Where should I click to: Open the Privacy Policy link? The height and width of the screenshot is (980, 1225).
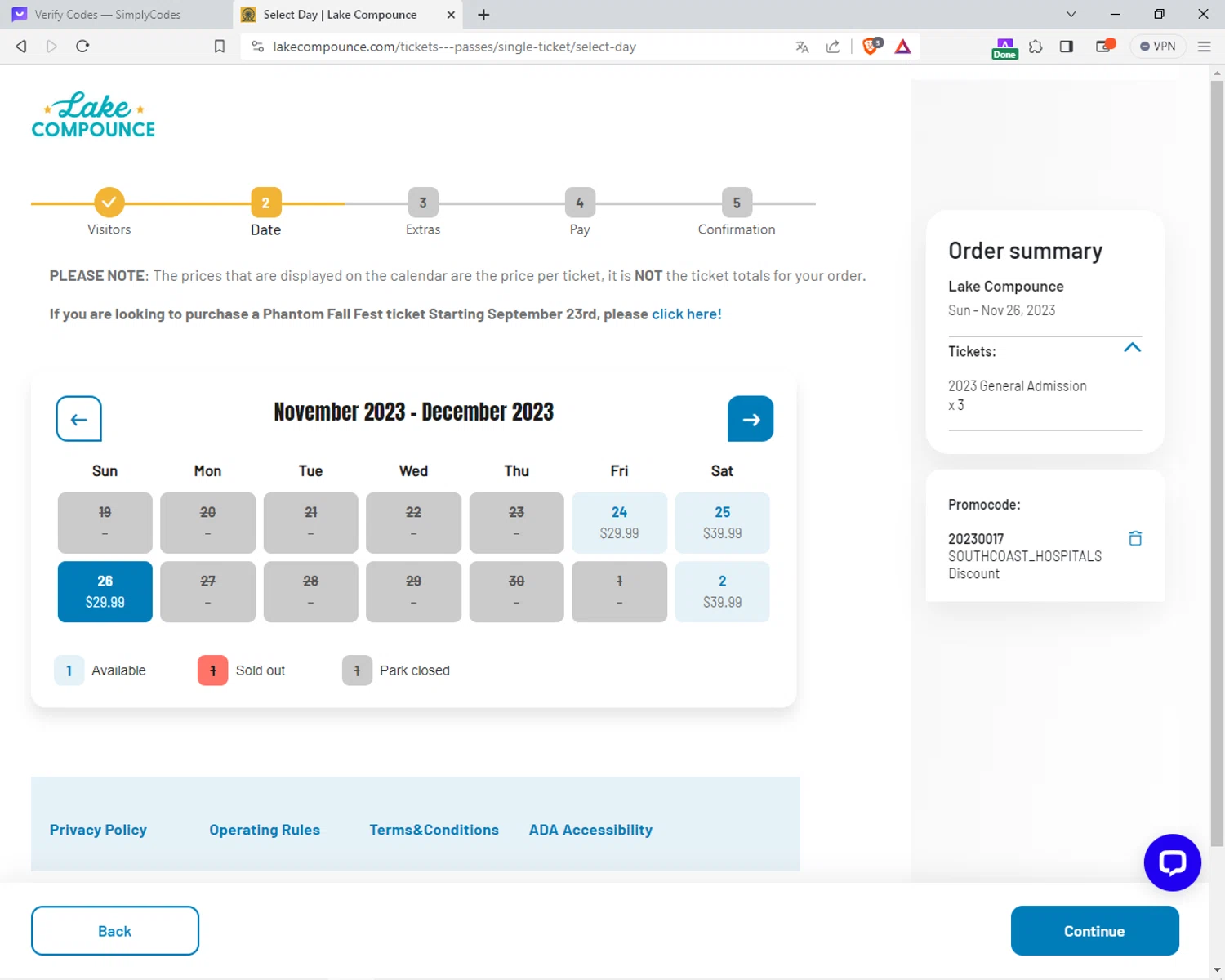tap(98, 830)
